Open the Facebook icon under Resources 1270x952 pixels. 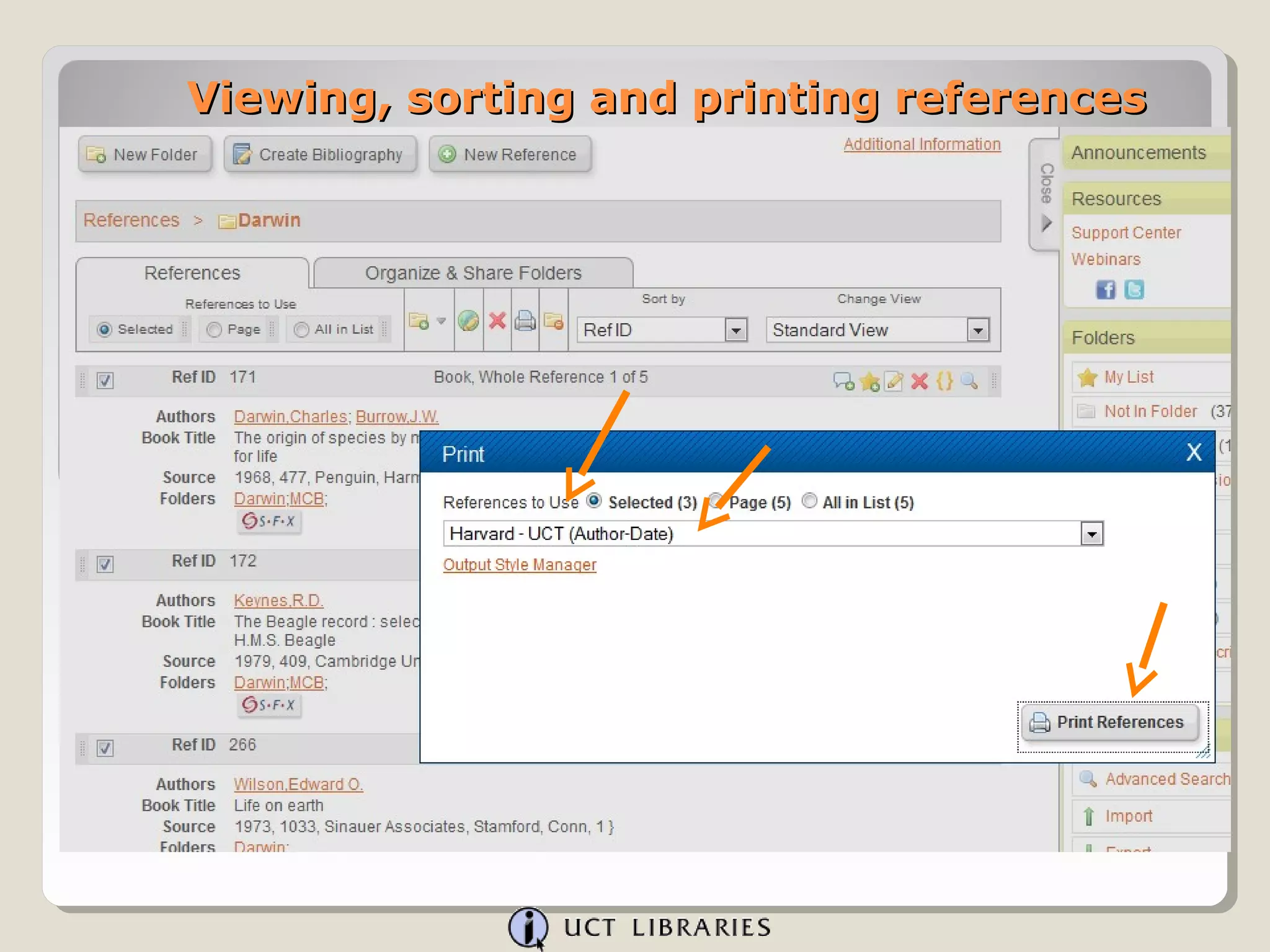point(1105,289)
